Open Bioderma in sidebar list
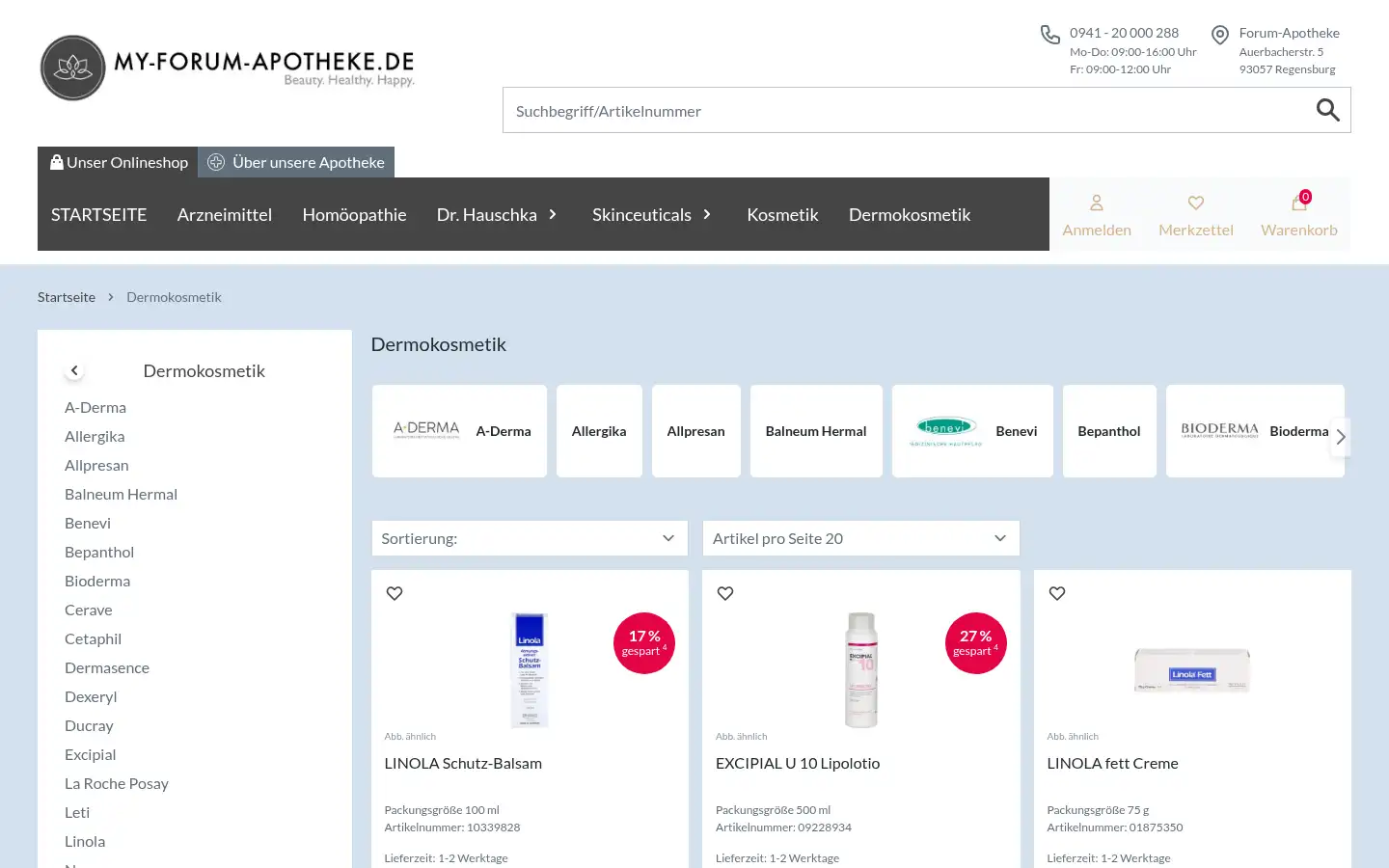 (x=97, y=581)
